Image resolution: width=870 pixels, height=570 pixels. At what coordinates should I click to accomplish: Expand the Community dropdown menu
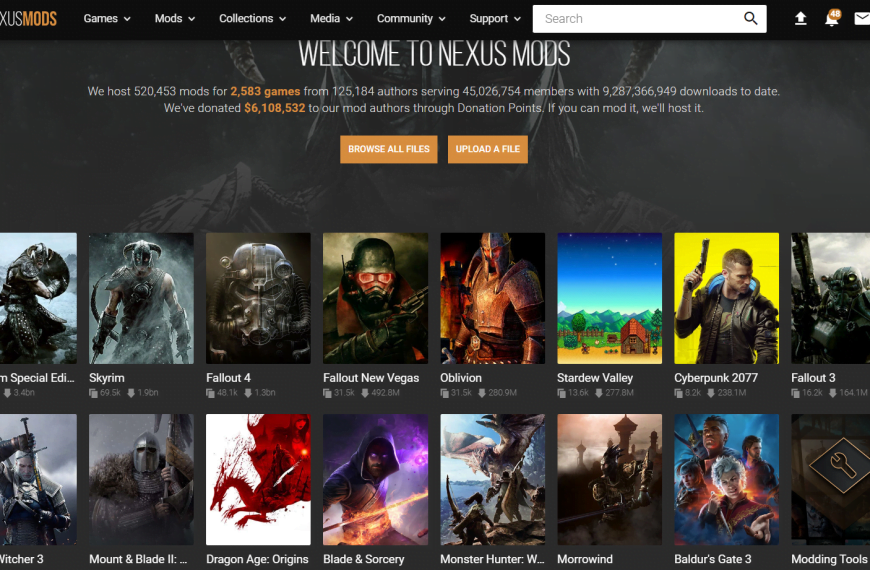tap(411, 18)
